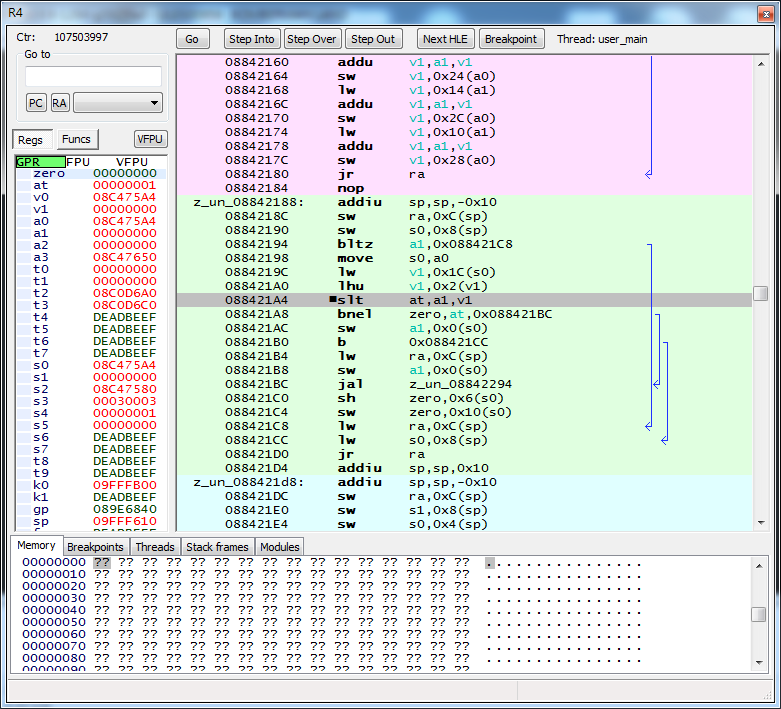Open the dropdown next to the RA button
Image resolution: width=781 pixels, height=709 pixels.
tap(118, 102)
